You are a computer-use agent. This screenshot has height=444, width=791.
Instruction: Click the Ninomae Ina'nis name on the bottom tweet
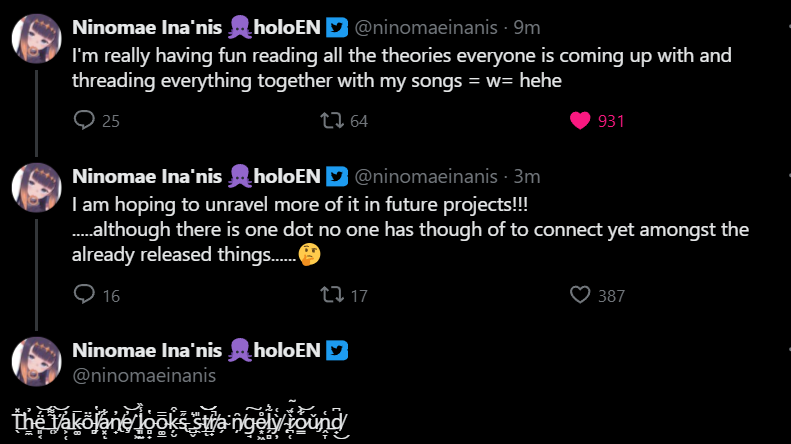click(x=147, y=351)
